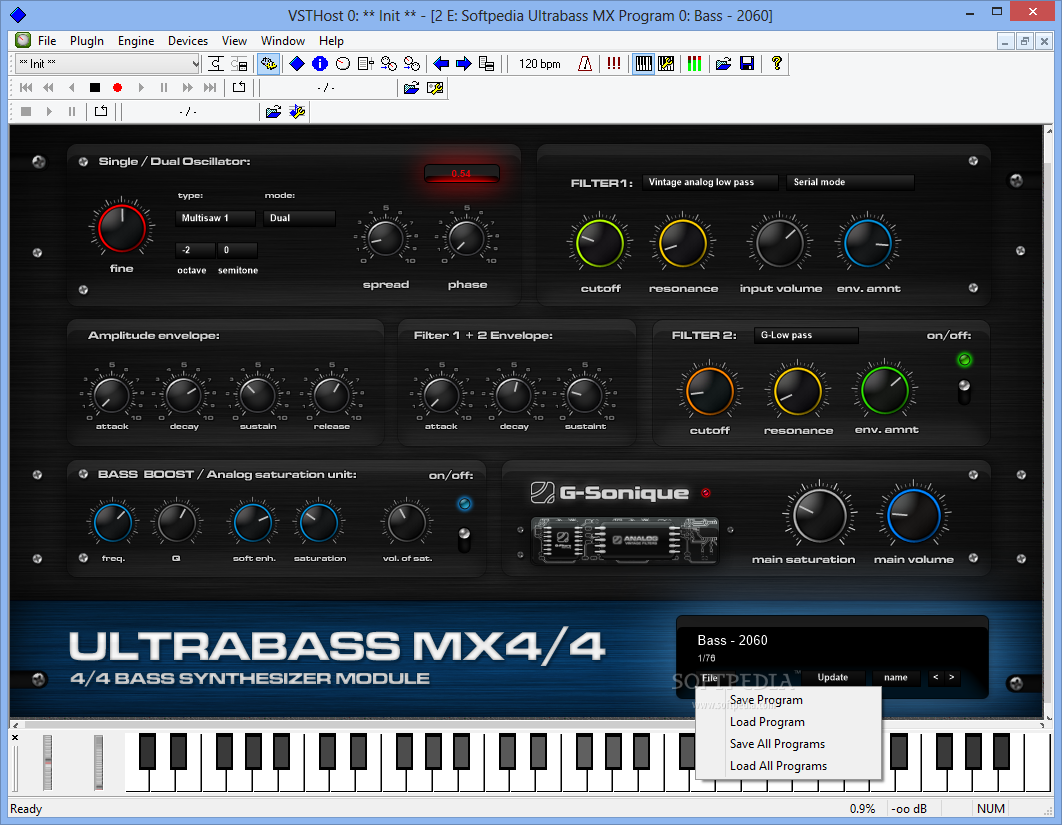Click the wrench configure icon in the third row
This screenshot has width=1062, height=825.
point(297,112)
